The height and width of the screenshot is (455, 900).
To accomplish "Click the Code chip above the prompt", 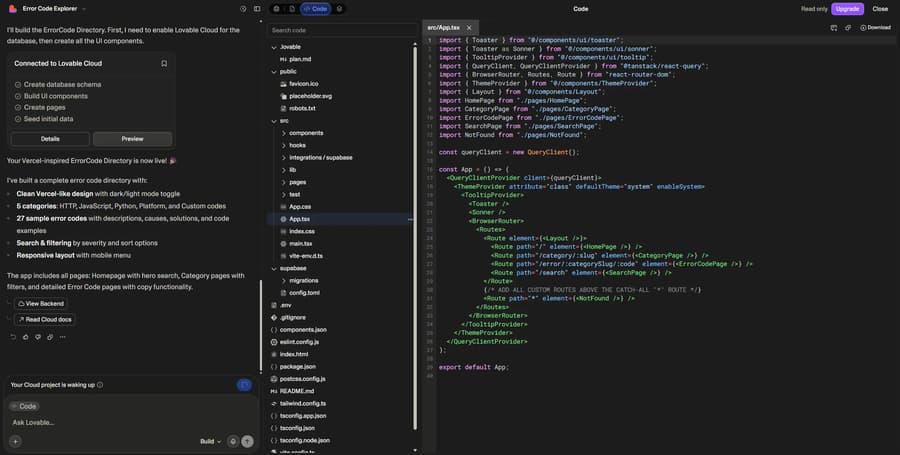I will 24,406.
